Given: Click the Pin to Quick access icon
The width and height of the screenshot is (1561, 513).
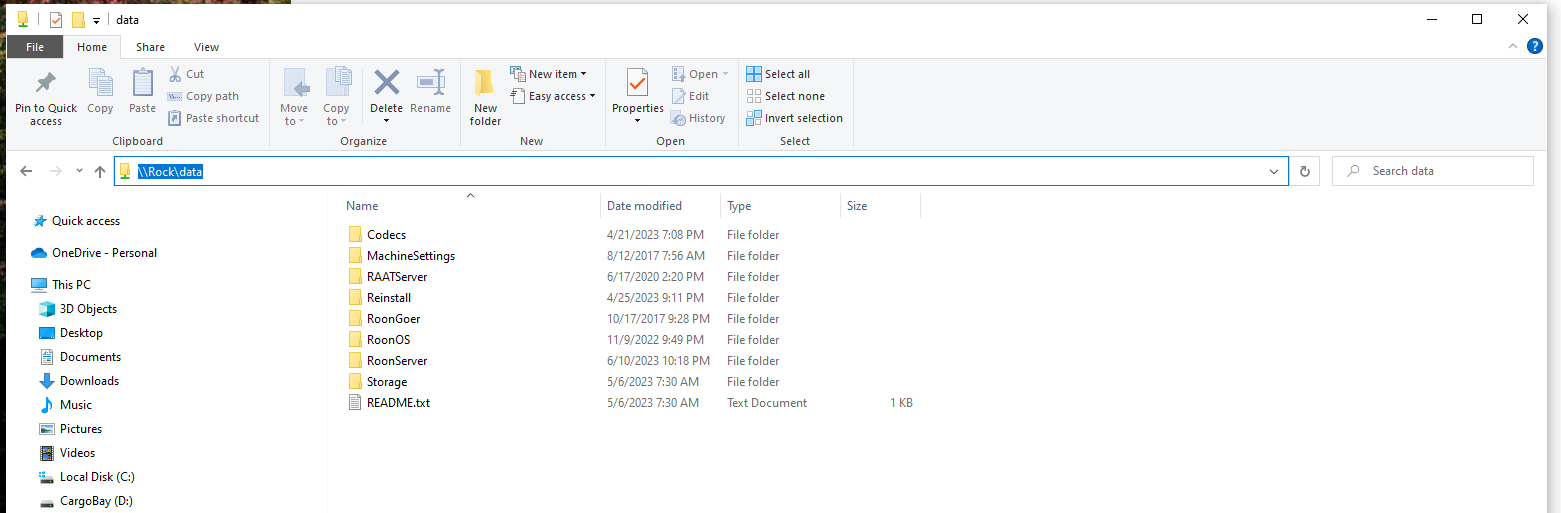Looking at the screenshot, I should [45, 82].
